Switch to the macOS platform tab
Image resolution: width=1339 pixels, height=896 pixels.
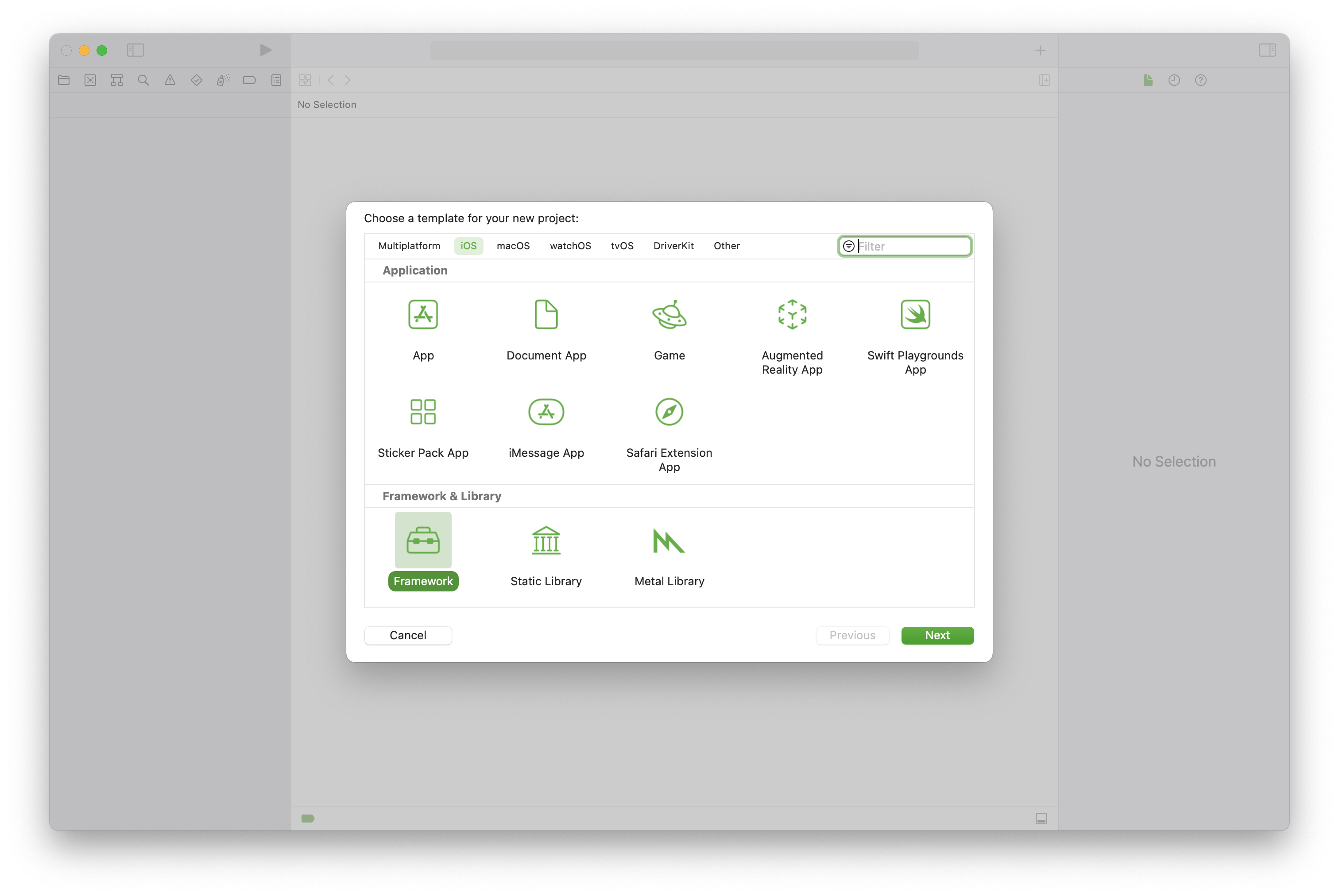513,246
